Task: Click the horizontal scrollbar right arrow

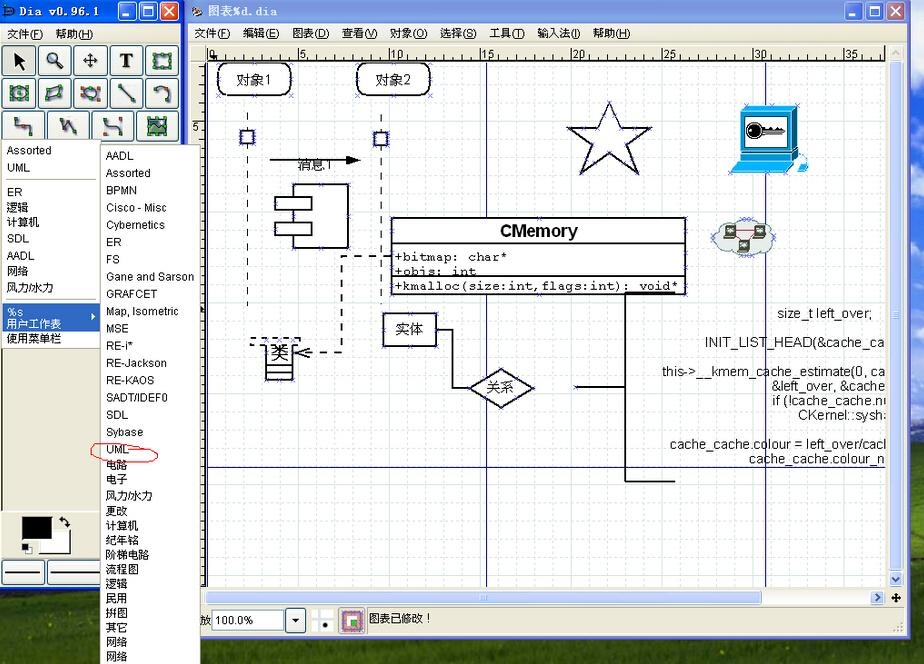Action: click(x=877, y=598)
